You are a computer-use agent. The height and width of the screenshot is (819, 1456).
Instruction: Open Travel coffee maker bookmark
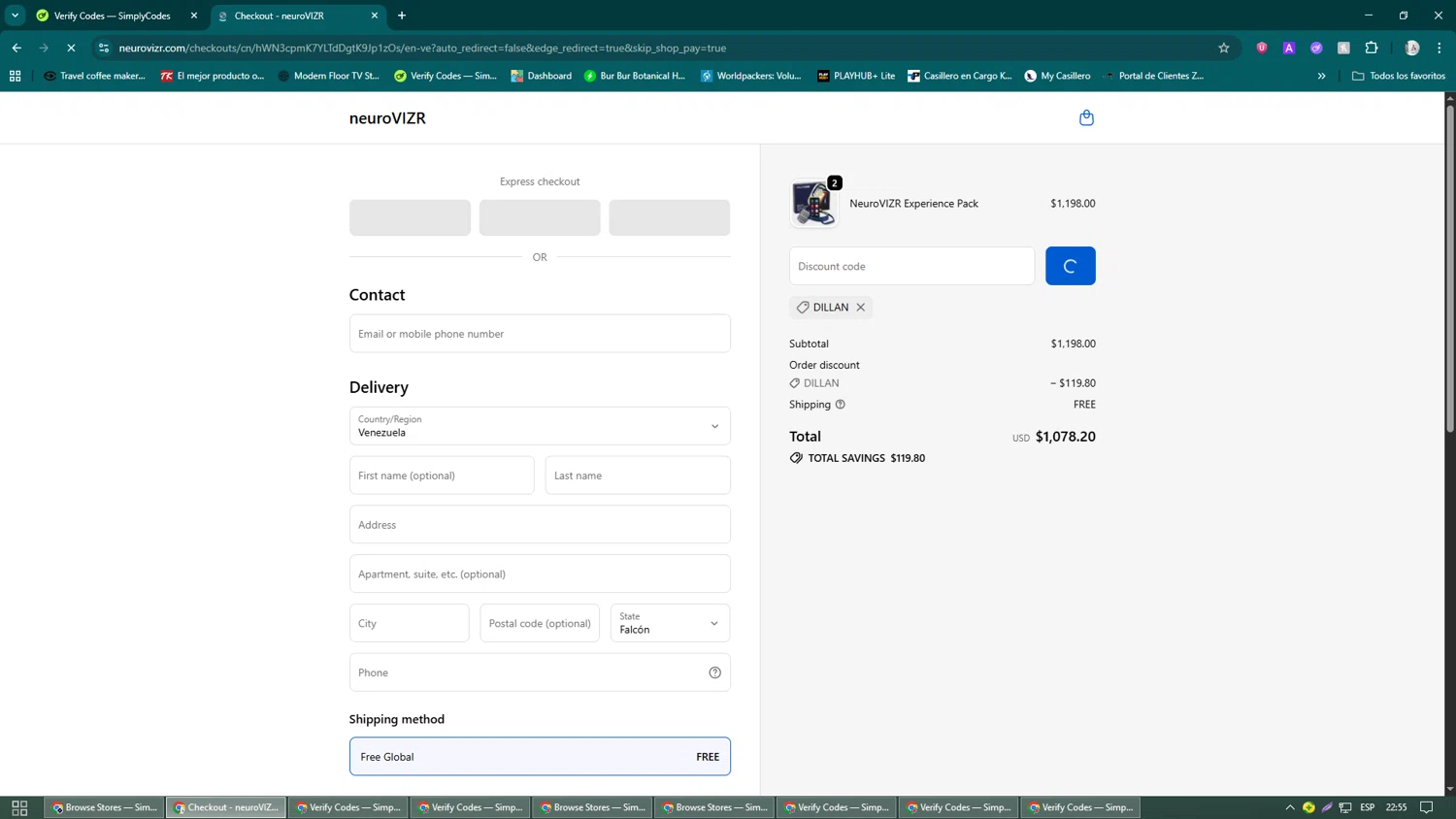tap(94, 76)
